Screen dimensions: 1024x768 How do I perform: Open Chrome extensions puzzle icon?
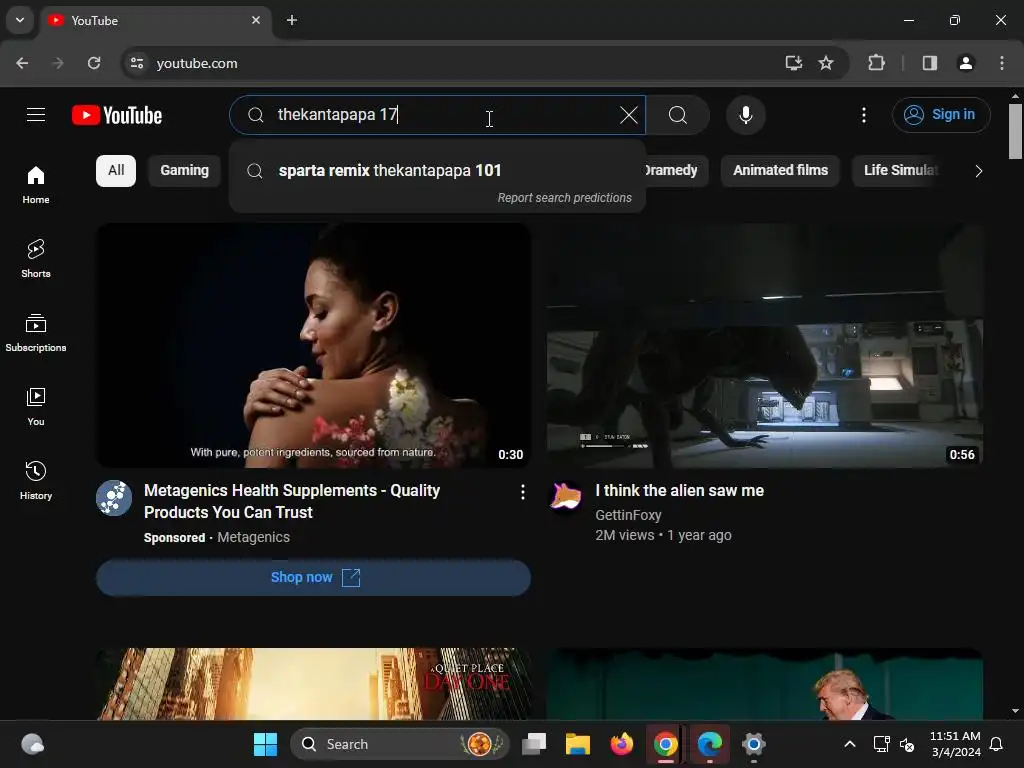click(876, 63)
